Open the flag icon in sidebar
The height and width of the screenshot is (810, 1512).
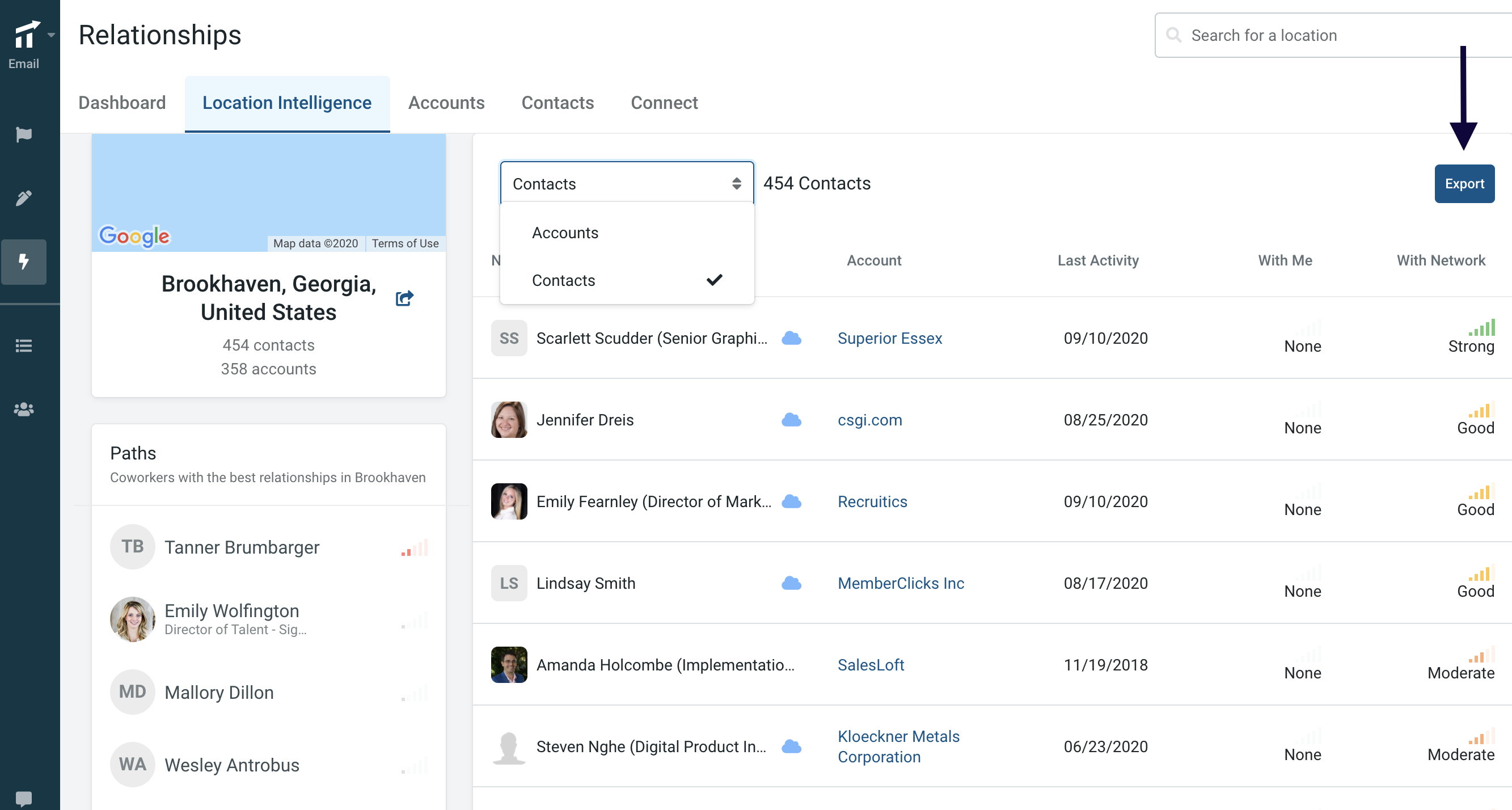coord(23,135)
